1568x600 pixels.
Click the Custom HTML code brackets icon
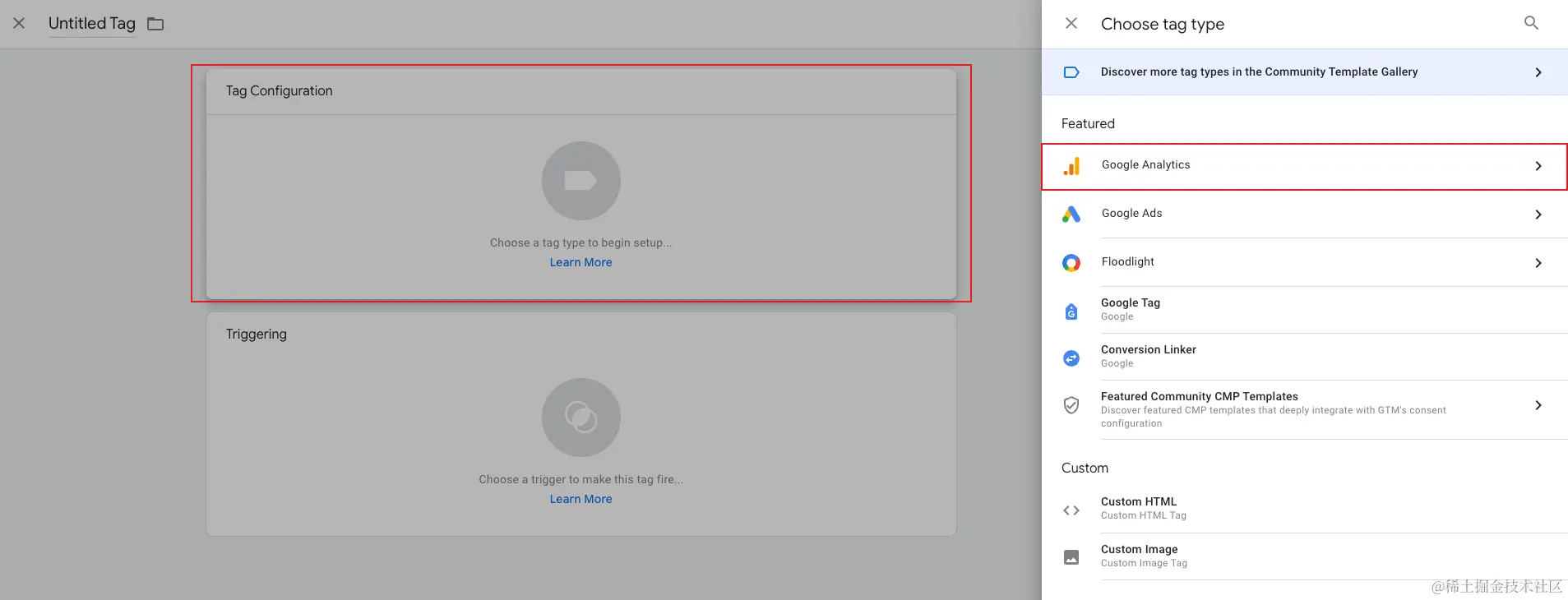(1071, 510)
